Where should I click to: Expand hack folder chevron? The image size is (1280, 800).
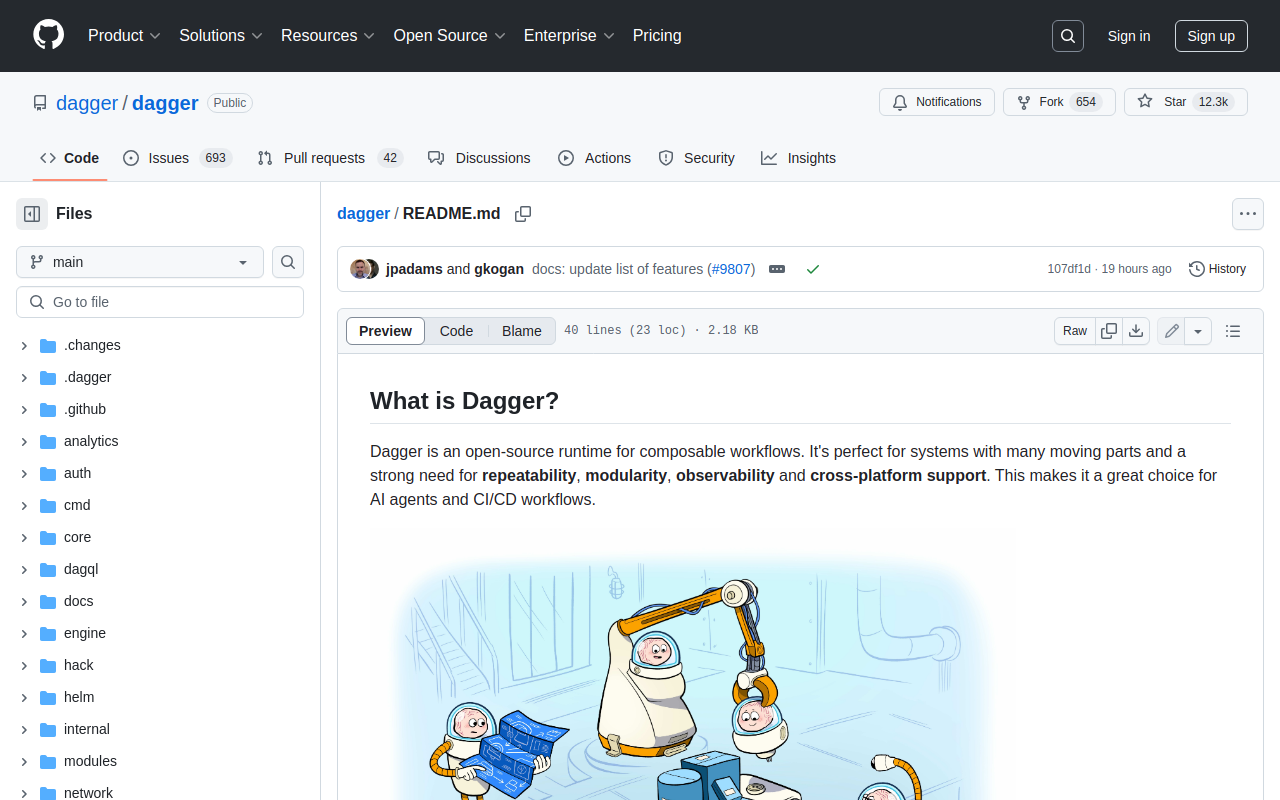(24, 666)
